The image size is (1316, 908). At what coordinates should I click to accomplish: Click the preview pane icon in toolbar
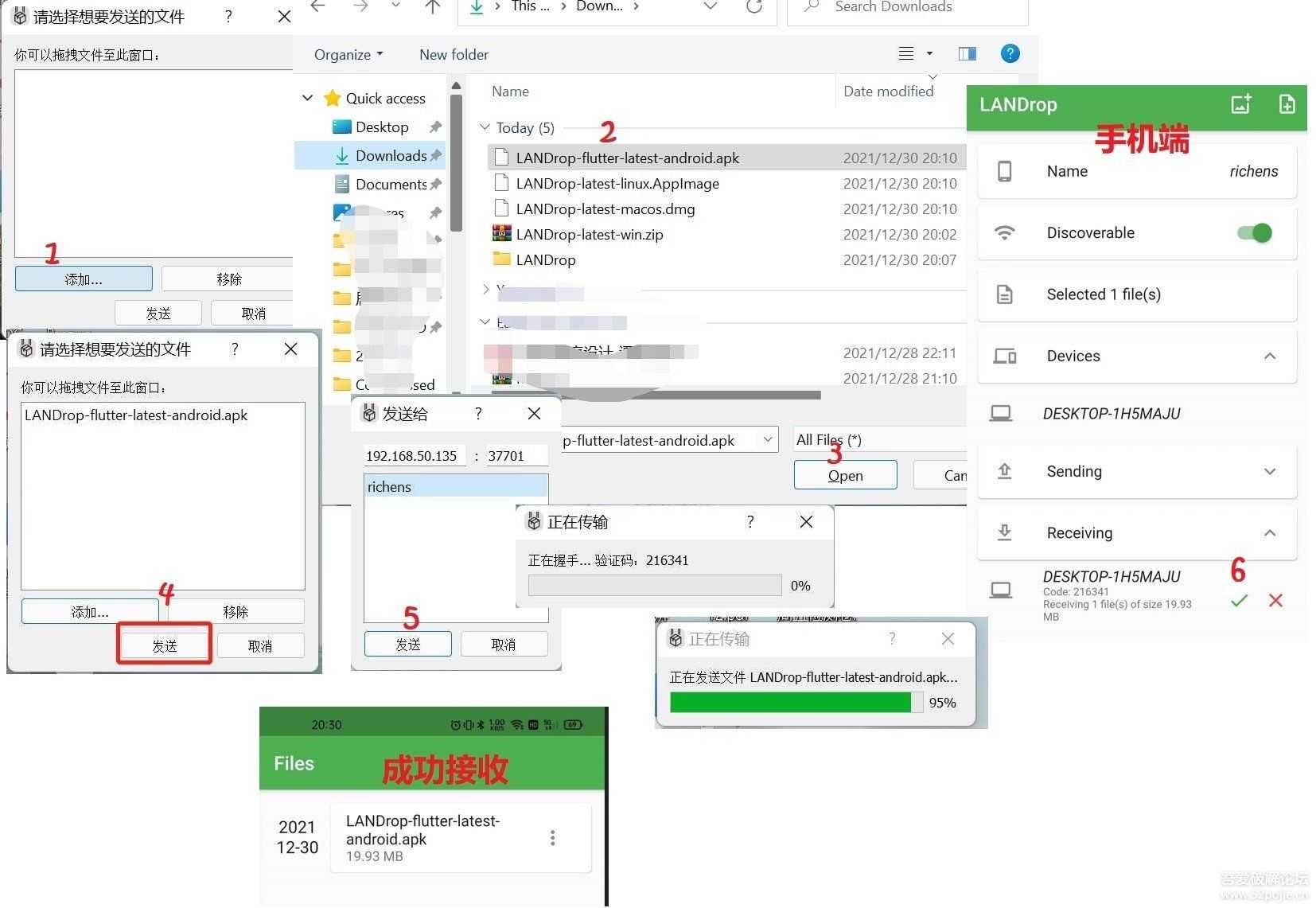coord(968,53)
